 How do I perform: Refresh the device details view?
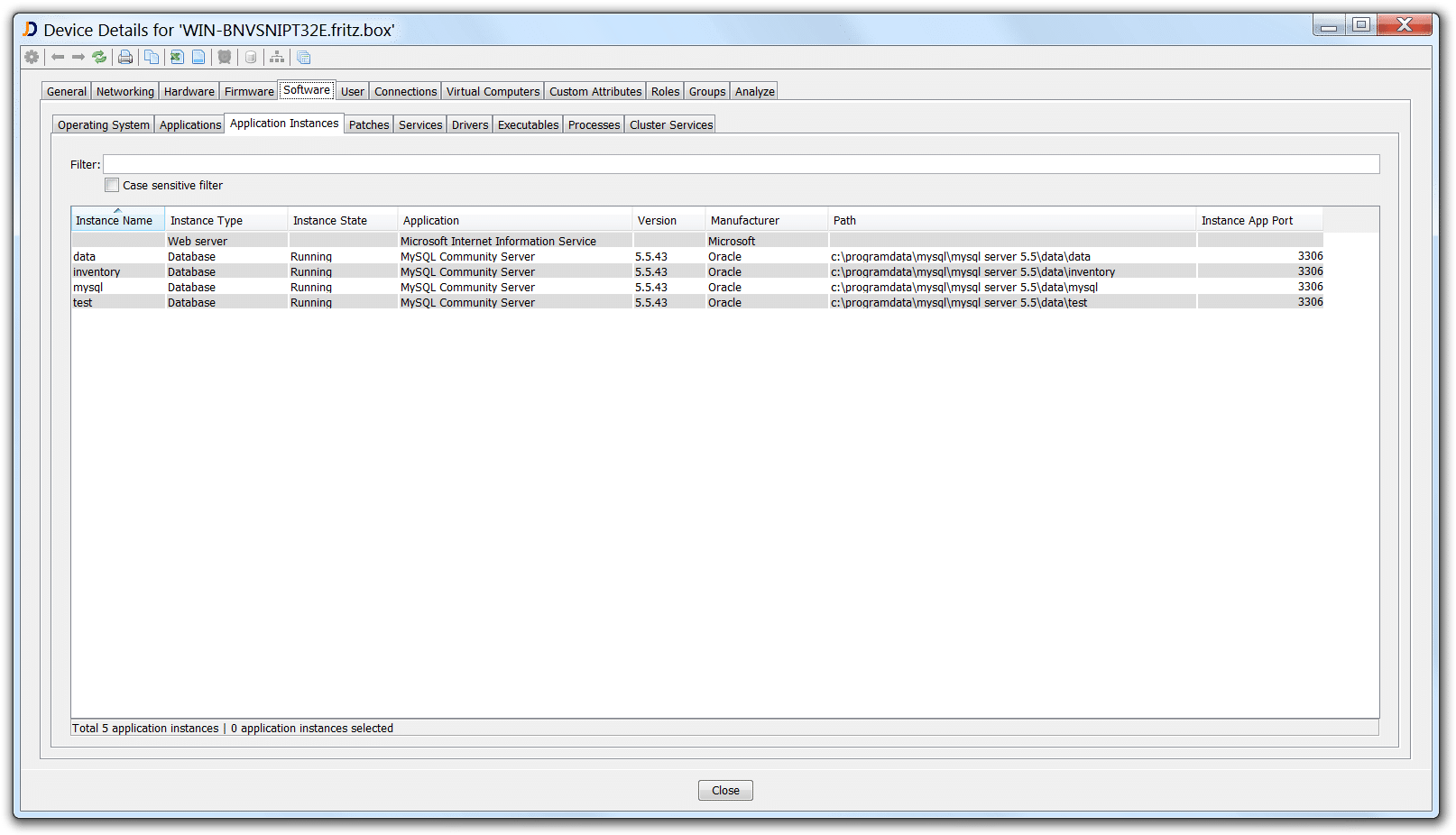coord(98,57)
